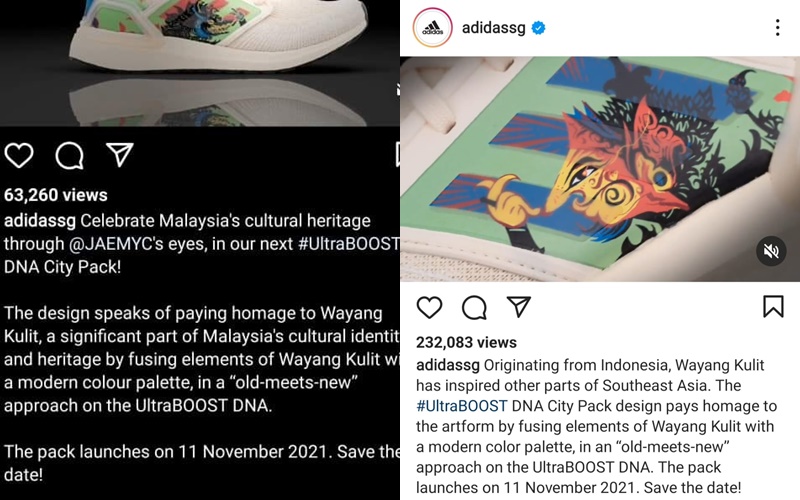Open adidassg username in the post header

(x=493, y=28)
